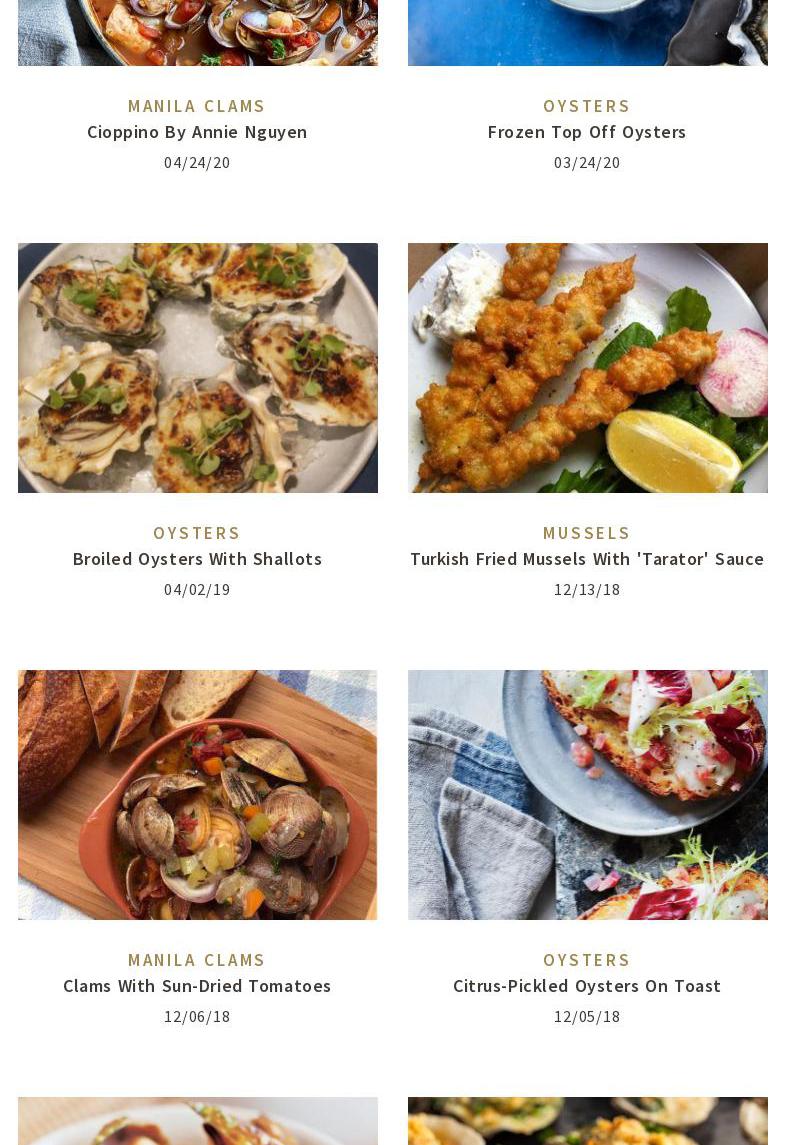Open Clams With Sun-Dried Tomatoes title link
The height and width of the screenshot is (1145, 785).
coord(197,986)
